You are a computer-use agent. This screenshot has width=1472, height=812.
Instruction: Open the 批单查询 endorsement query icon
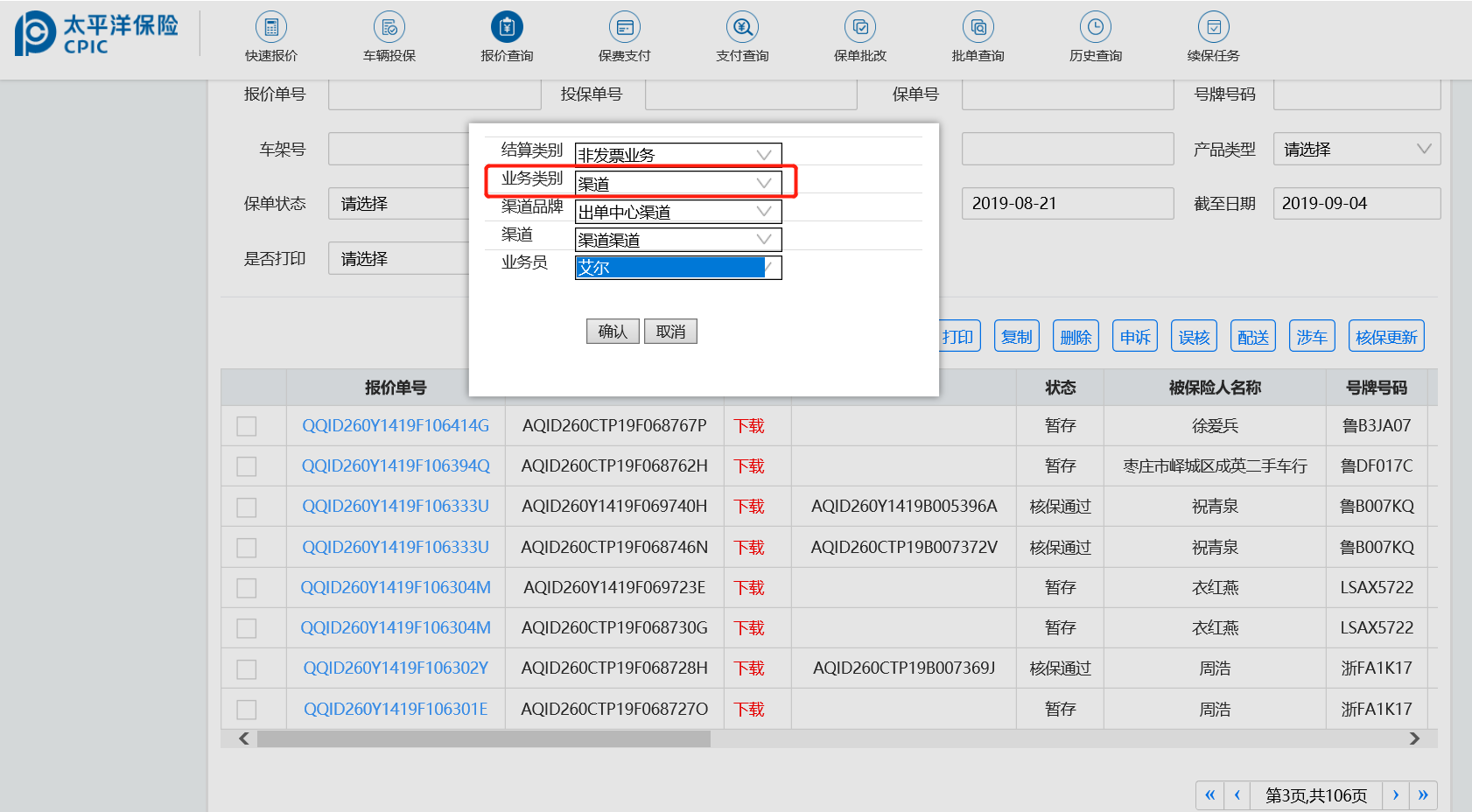click(x=978, y=27)
